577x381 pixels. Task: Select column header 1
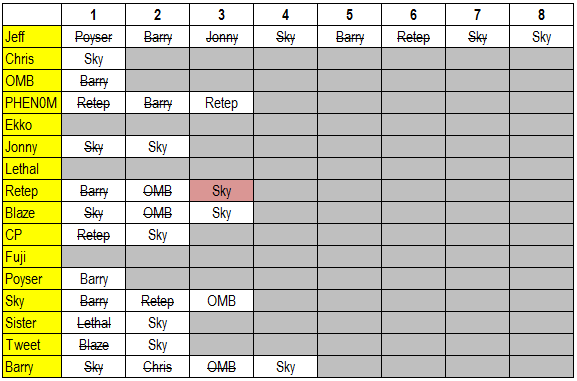click(93, 15)
